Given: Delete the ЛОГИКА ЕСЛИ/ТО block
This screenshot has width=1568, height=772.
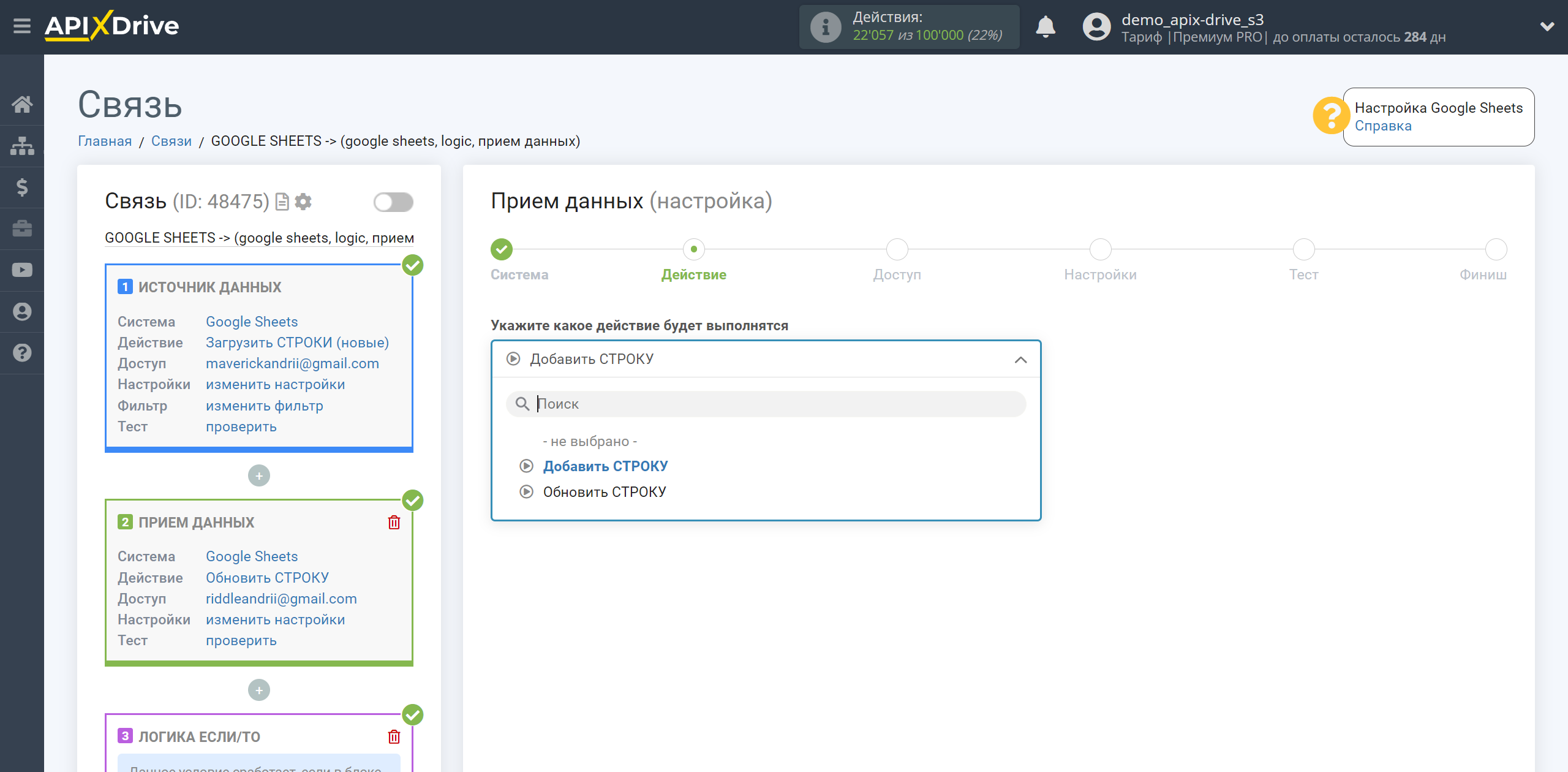Looking at the screenshot, I should (394, 736).
